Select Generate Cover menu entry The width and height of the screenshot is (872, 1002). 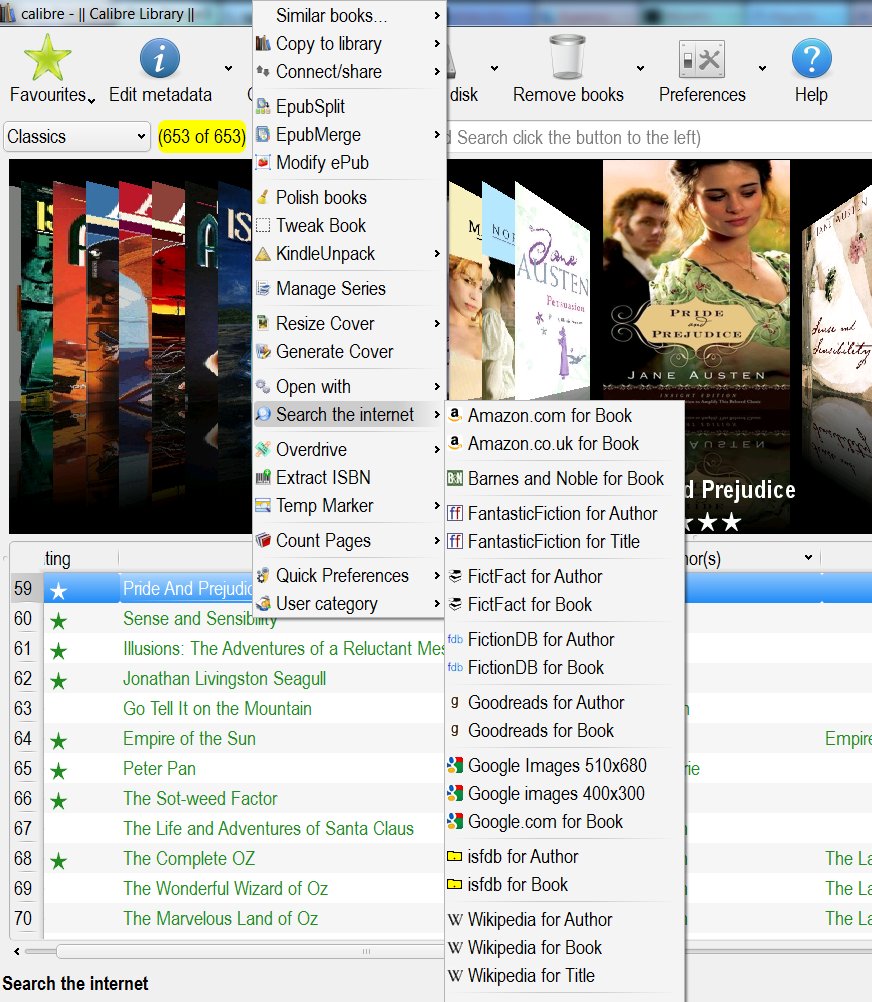click(x=349, y=351)
